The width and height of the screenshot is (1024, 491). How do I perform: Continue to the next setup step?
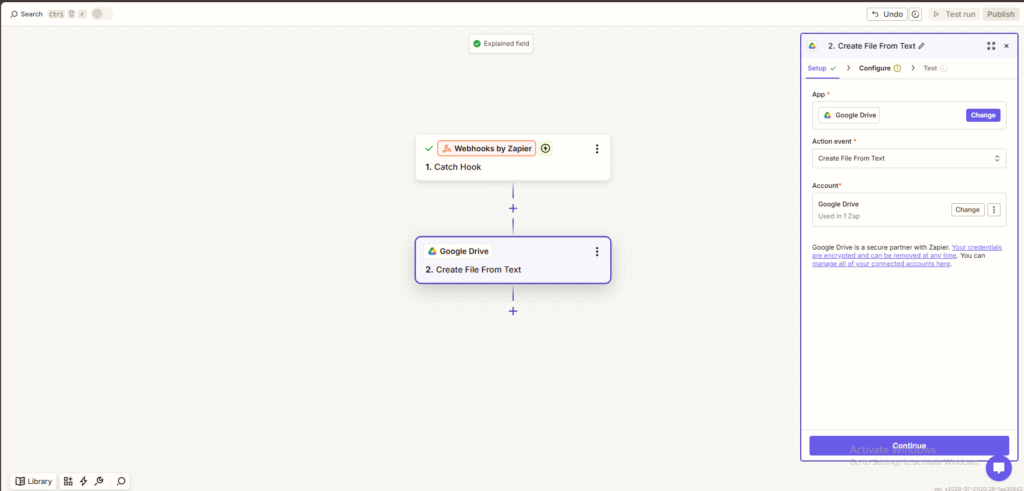909,445
